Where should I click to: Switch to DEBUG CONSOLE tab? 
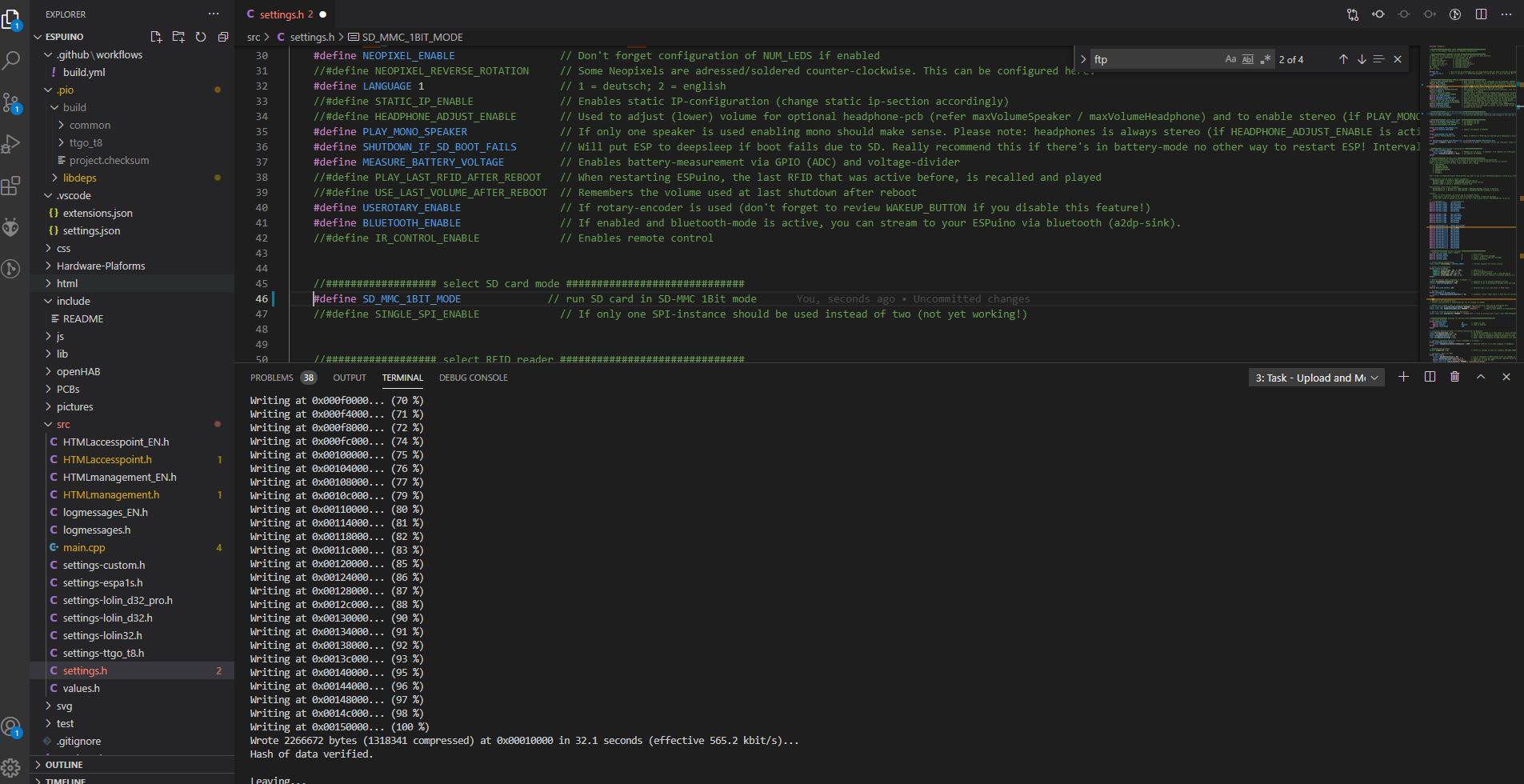(473, 378)
